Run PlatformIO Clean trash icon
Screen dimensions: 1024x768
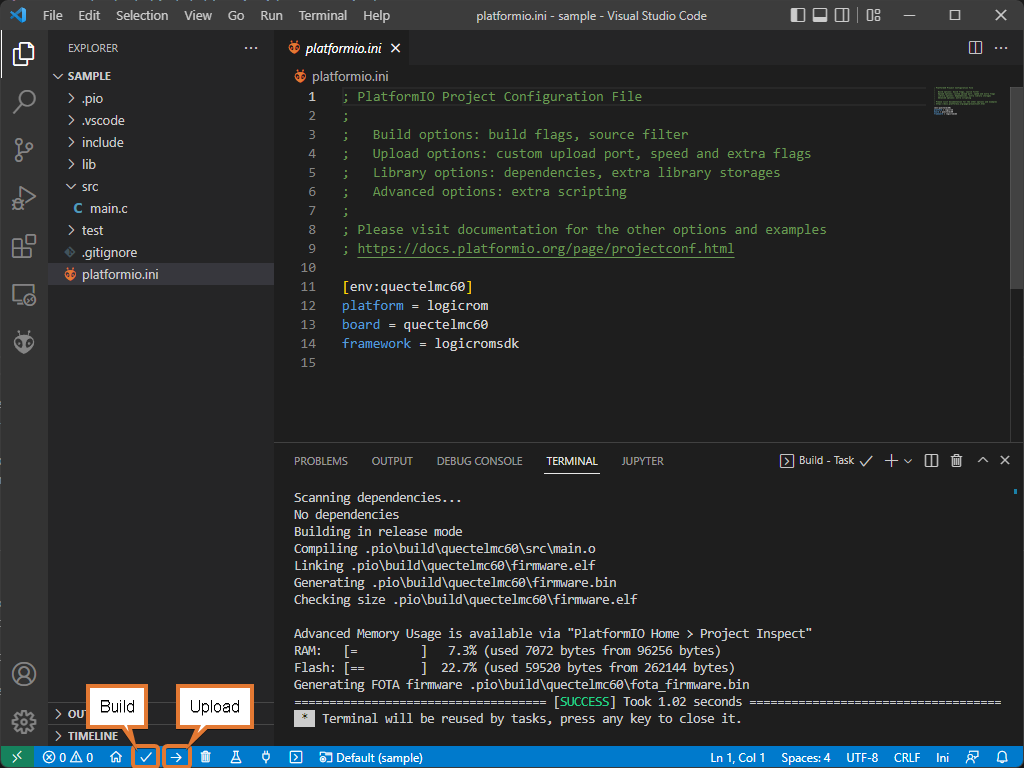click(x=206, y=758)
